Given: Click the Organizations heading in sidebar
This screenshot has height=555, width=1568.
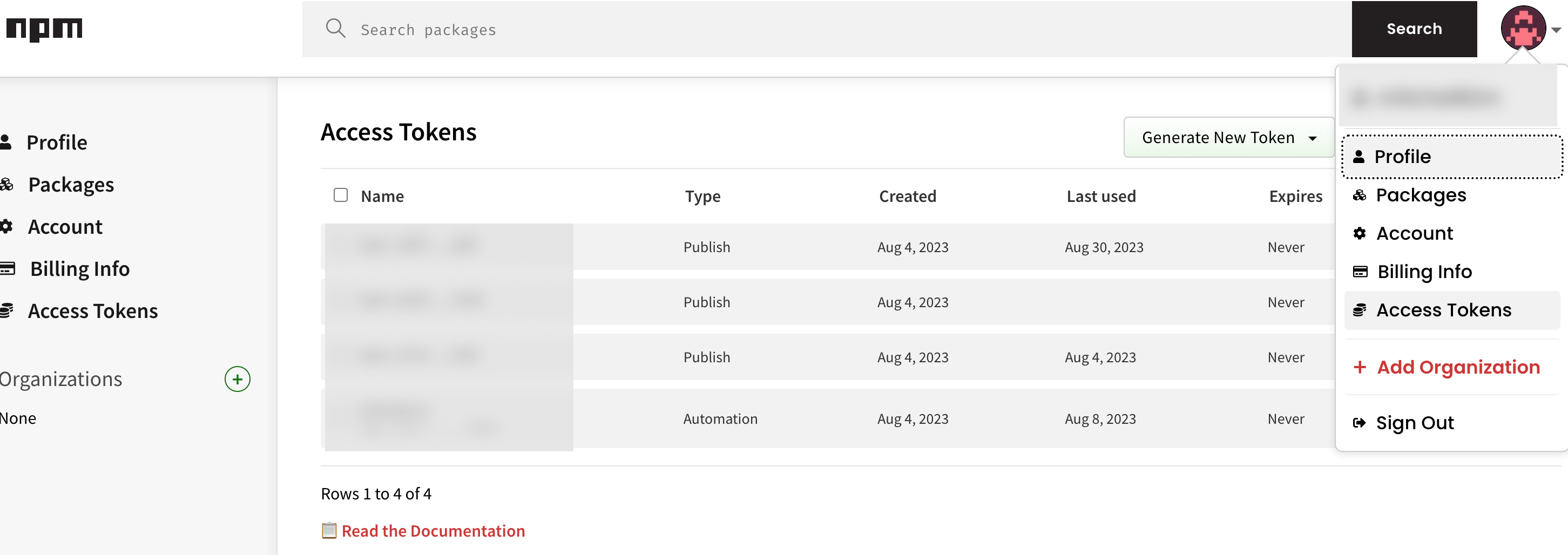Looking at the screenshot, I should (61, 379).
